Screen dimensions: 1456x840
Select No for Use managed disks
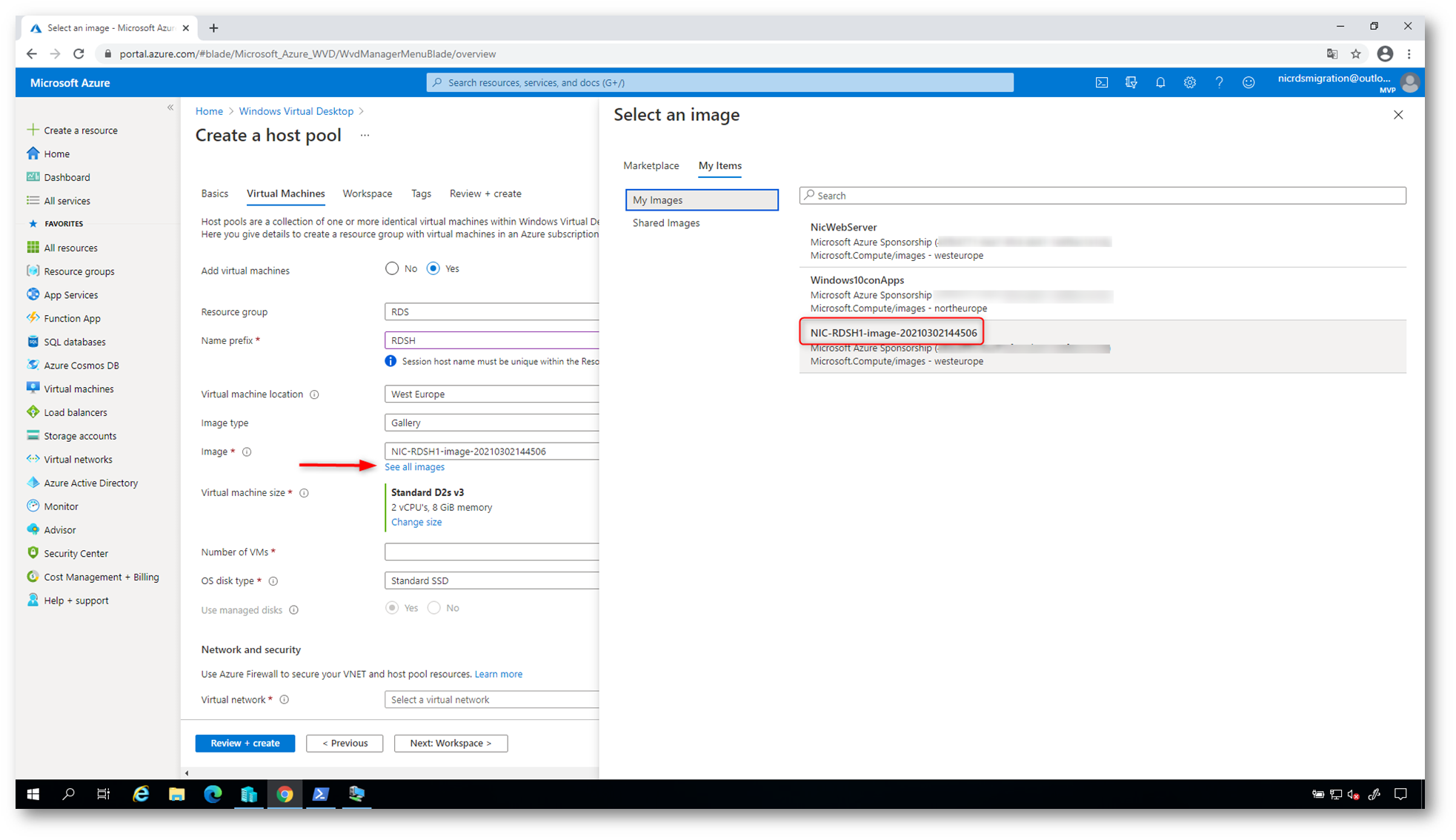(434, 608)
